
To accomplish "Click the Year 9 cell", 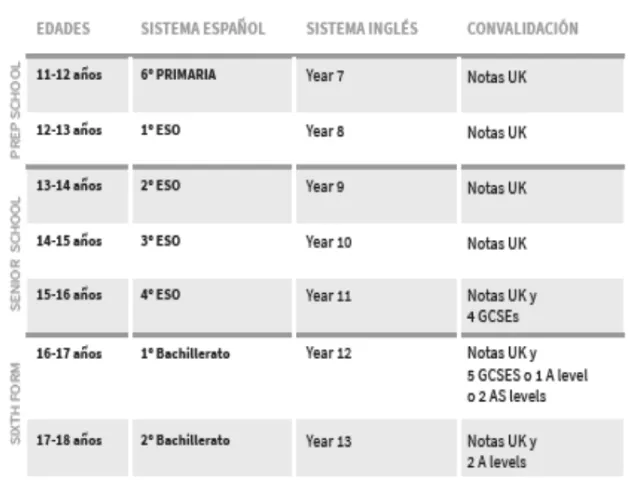I will pos(325,186).
